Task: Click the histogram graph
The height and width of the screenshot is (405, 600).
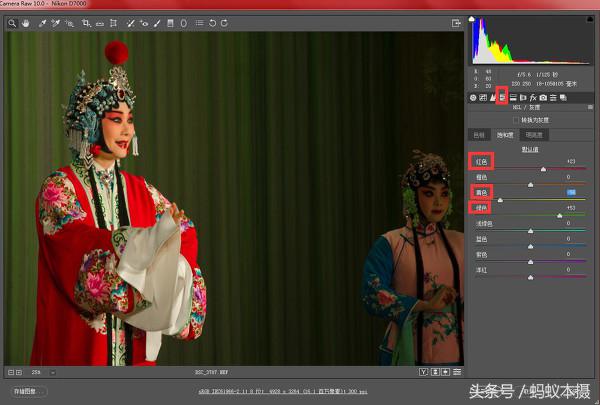Action: pos(531,41)
